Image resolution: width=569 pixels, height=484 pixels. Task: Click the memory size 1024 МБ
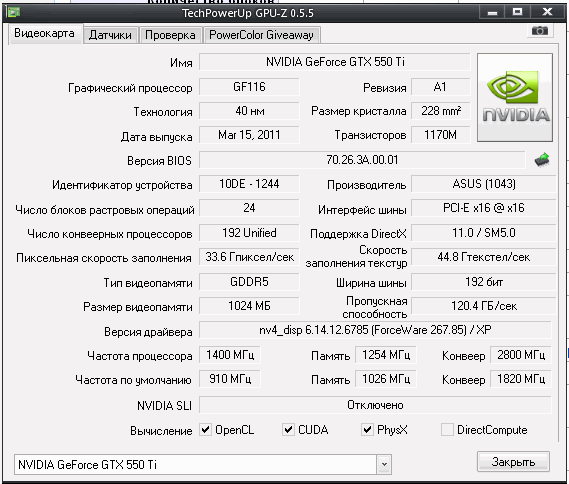pyautogui.click(x=249, y=306)
